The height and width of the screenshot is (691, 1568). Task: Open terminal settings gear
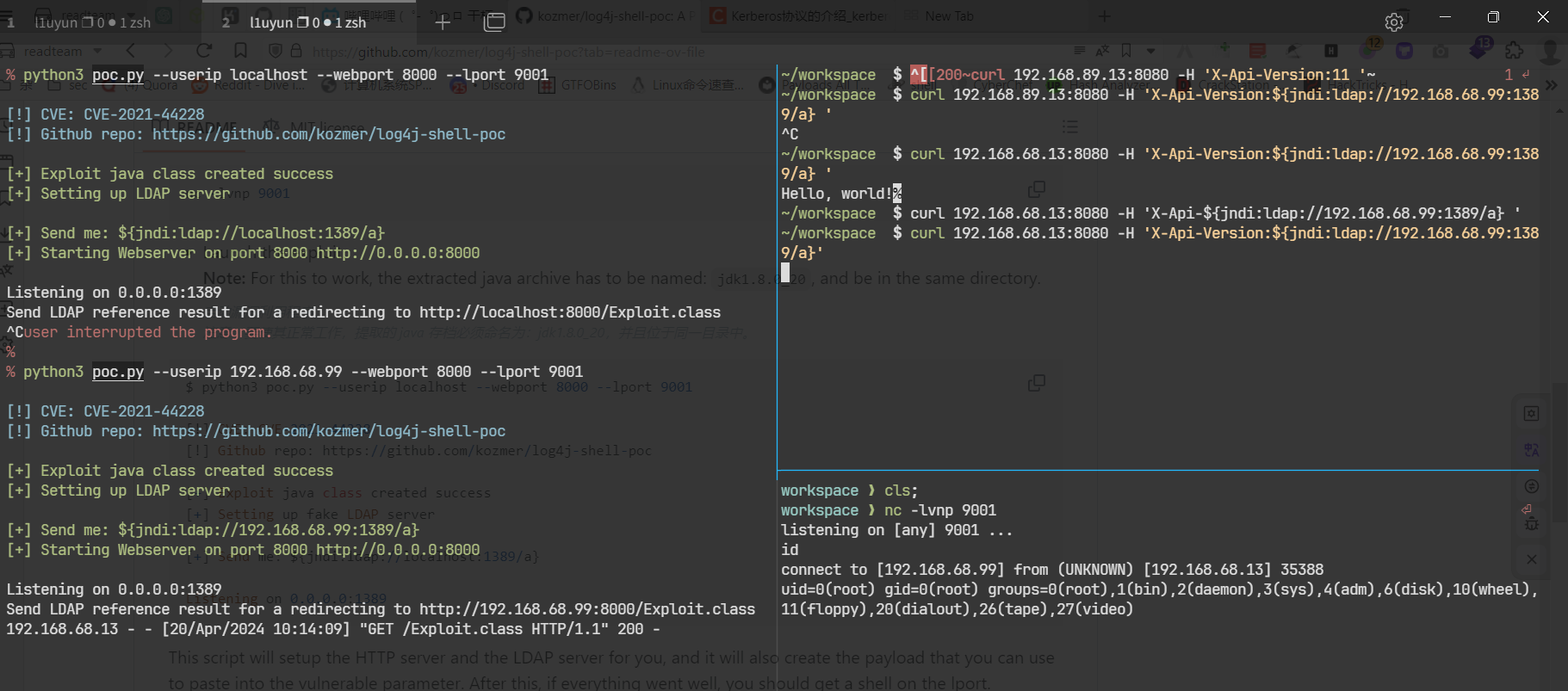pos(1394,22)
